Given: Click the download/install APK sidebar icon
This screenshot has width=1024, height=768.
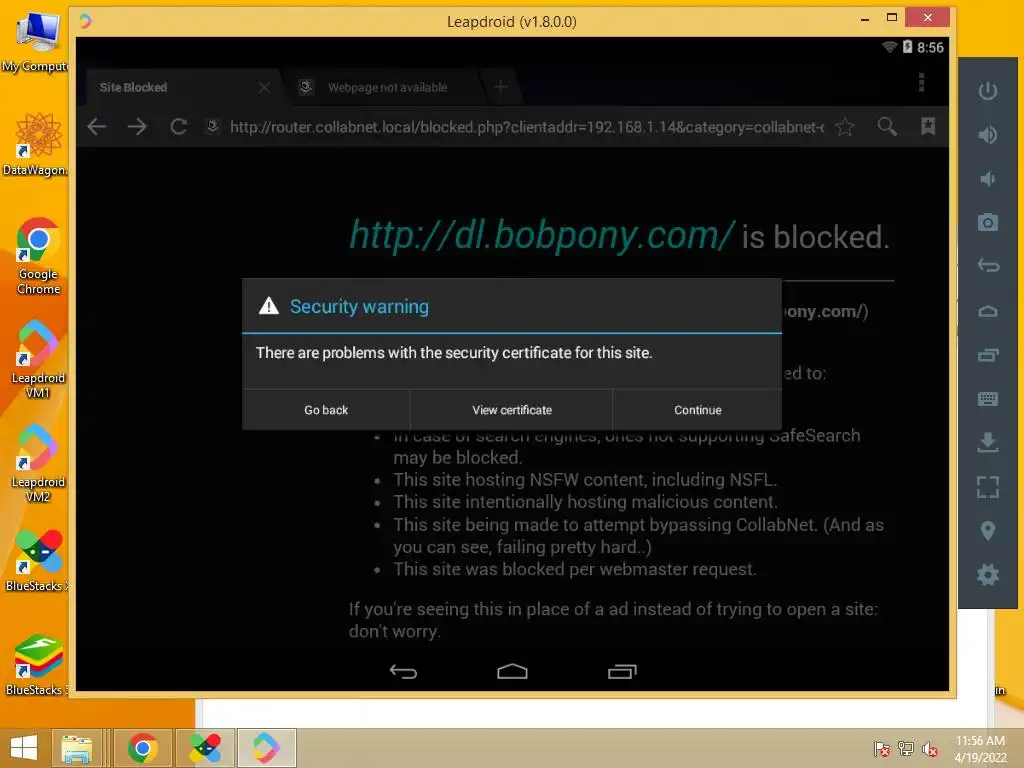Looking at the screenshot, I should pyautogui.click(x=987, y=442).
